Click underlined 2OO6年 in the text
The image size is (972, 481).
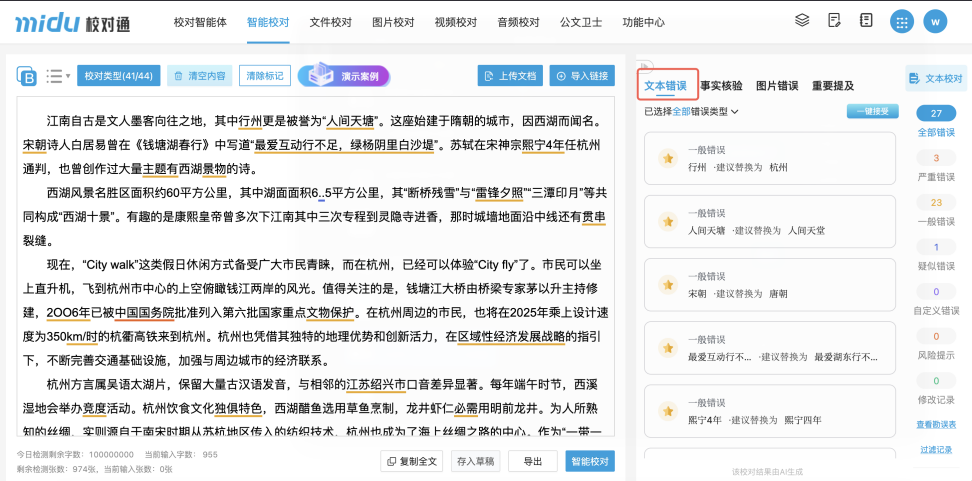(68, 312)
